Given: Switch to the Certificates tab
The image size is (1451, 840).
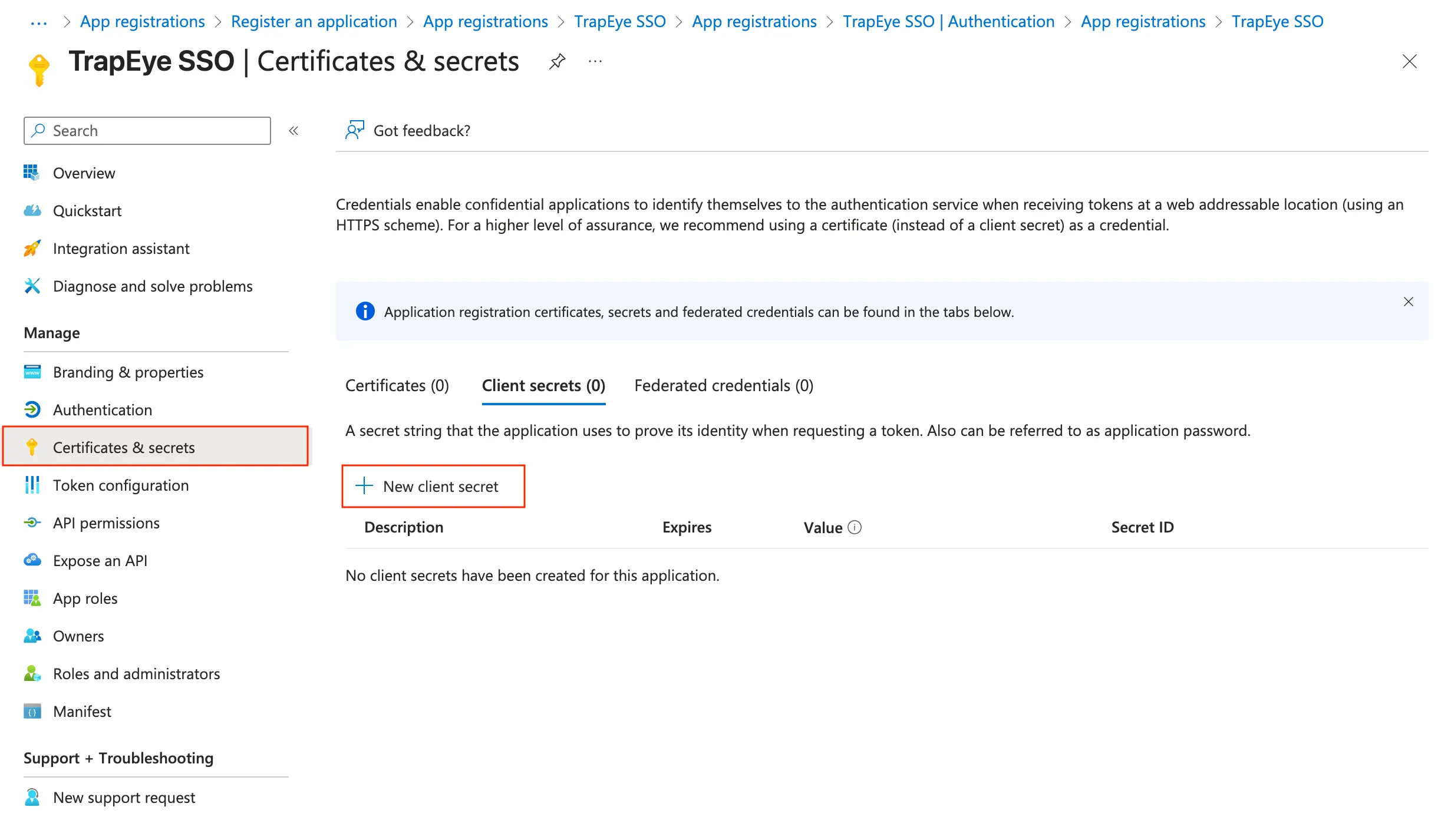Looking at the screenshot, I should (397, 385).
